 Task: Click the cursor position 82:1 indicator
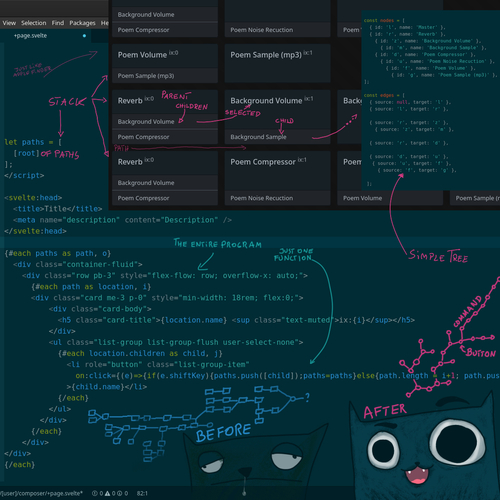[142, 493]
